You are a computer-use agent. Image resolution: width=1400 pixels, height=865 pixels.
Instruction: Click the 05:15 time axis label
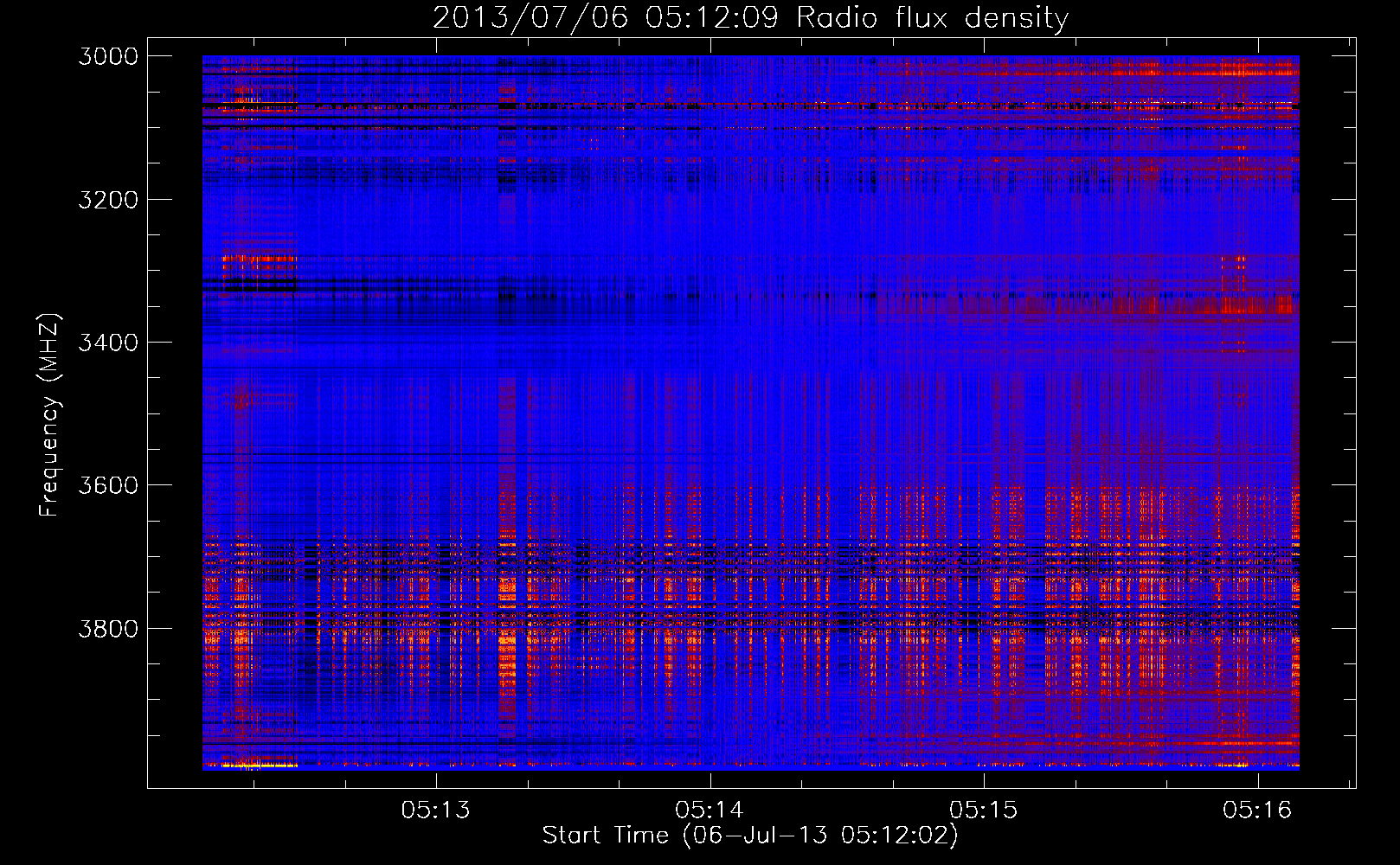tap(984, 810)
